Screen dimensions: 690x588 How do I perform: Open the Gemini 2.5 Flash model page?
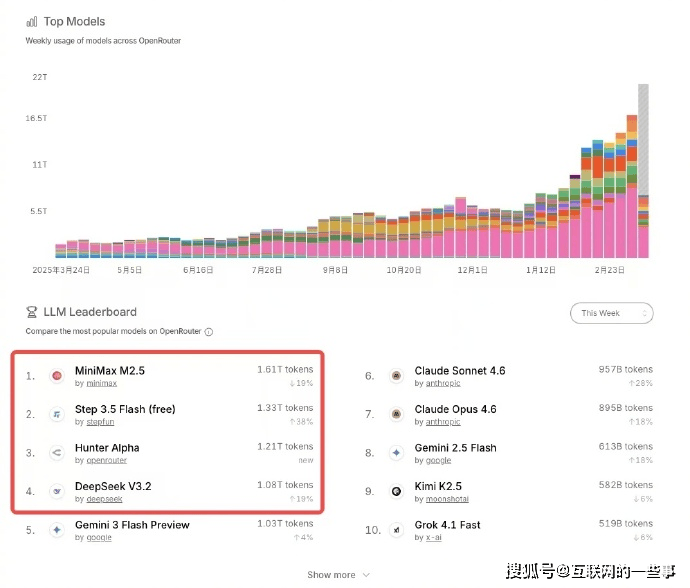[455, 448]
